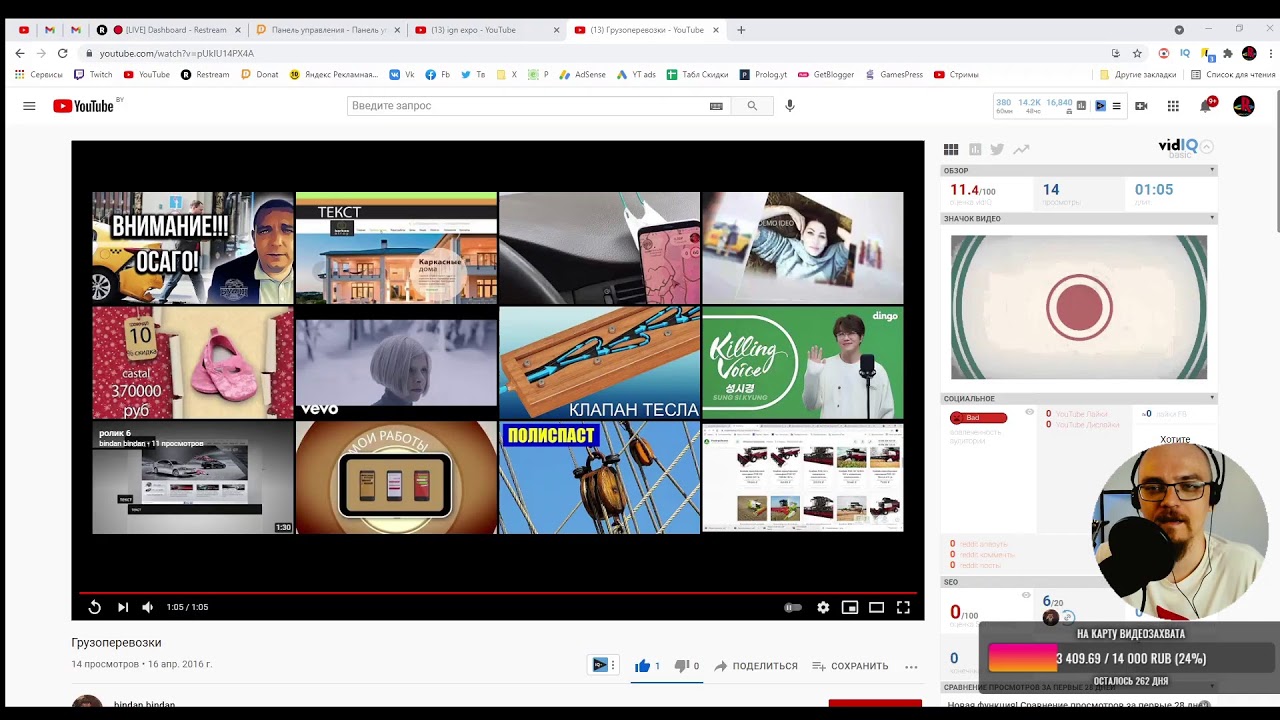The height and width of the screenshot is (720, 1280).
Task: Click the video progress bar
Action: (x=497, y=593)
